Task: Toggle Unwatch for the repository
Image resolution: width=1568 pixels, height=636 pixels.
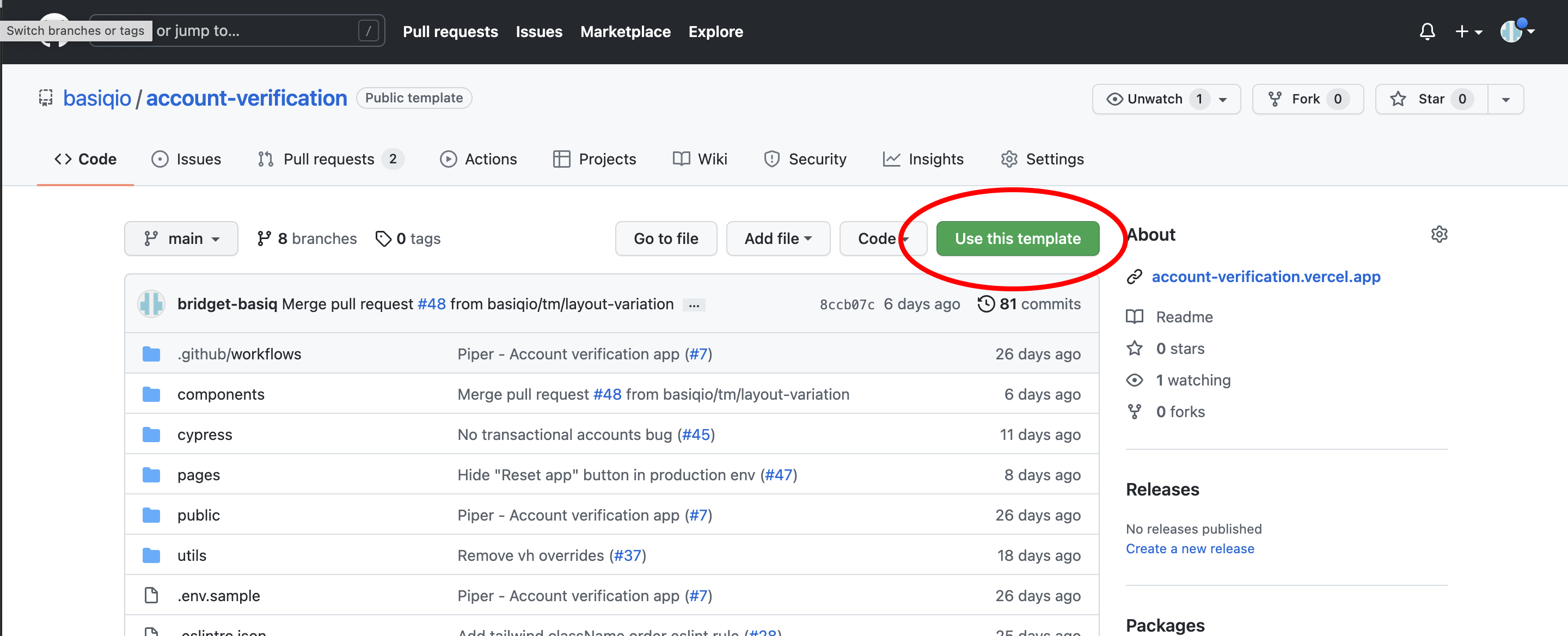Action: [x=1154, y=99]
